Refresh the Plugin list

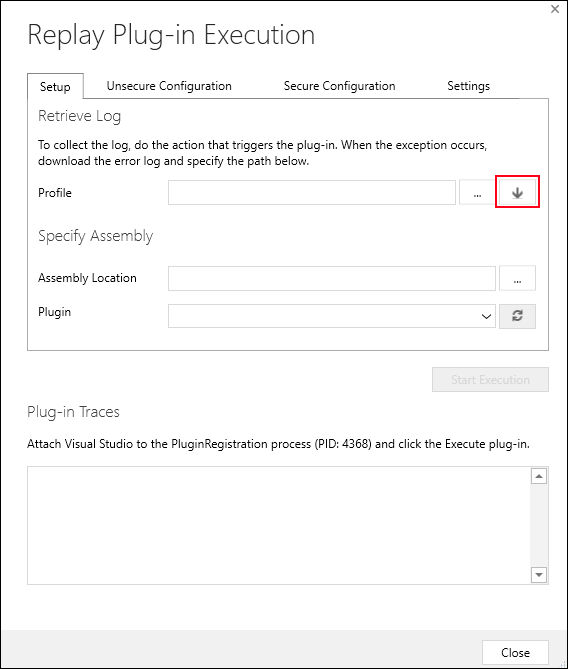click(x=517, y=316)
